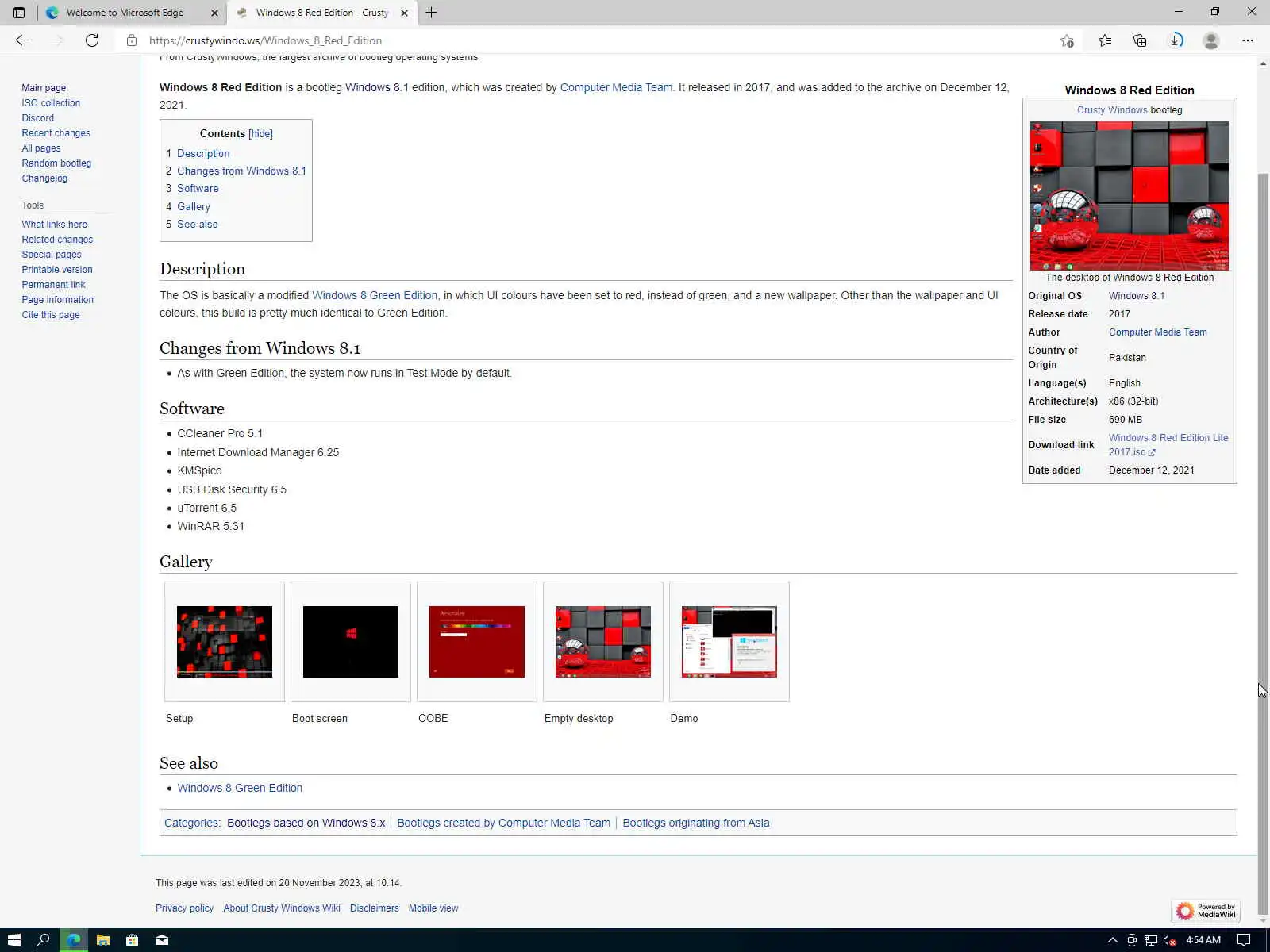
Task: Open What links here tool
Action: click(55, 225)
